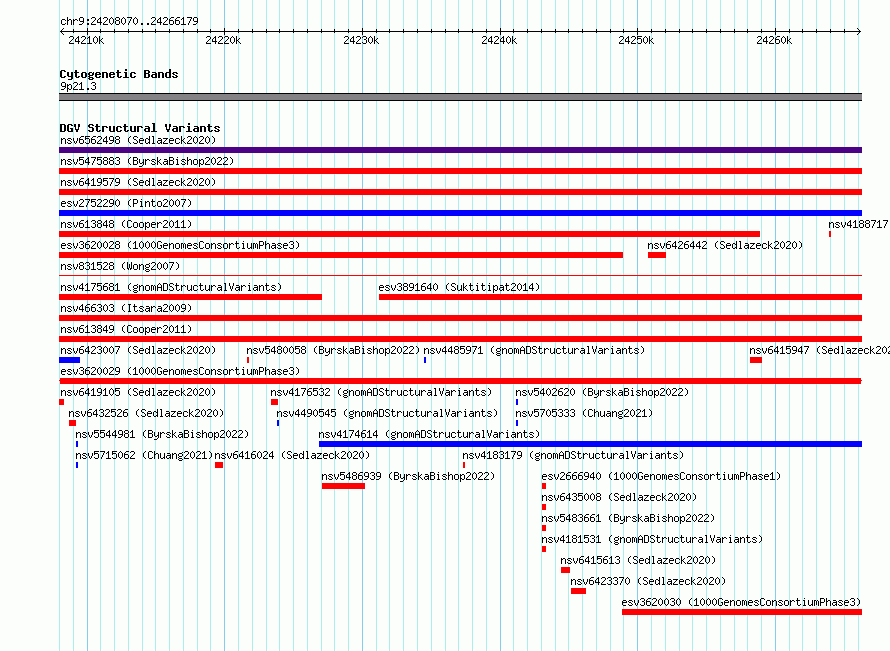This screenshot has width=890, height=651.
Task: Open the nsv466303 (Itsara2009) label
Action: [126, 308]
